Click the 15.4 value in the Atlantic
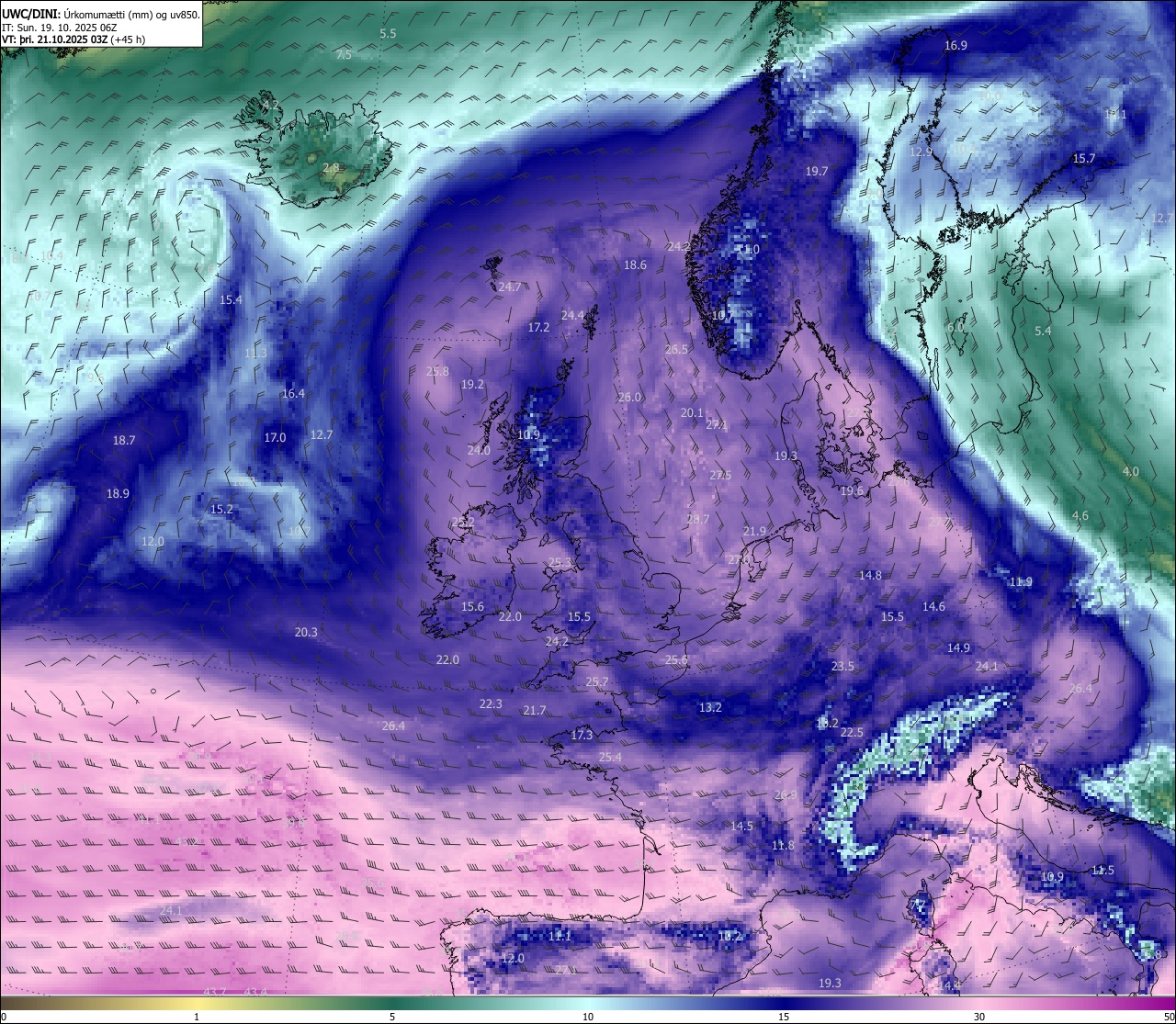 231,299
